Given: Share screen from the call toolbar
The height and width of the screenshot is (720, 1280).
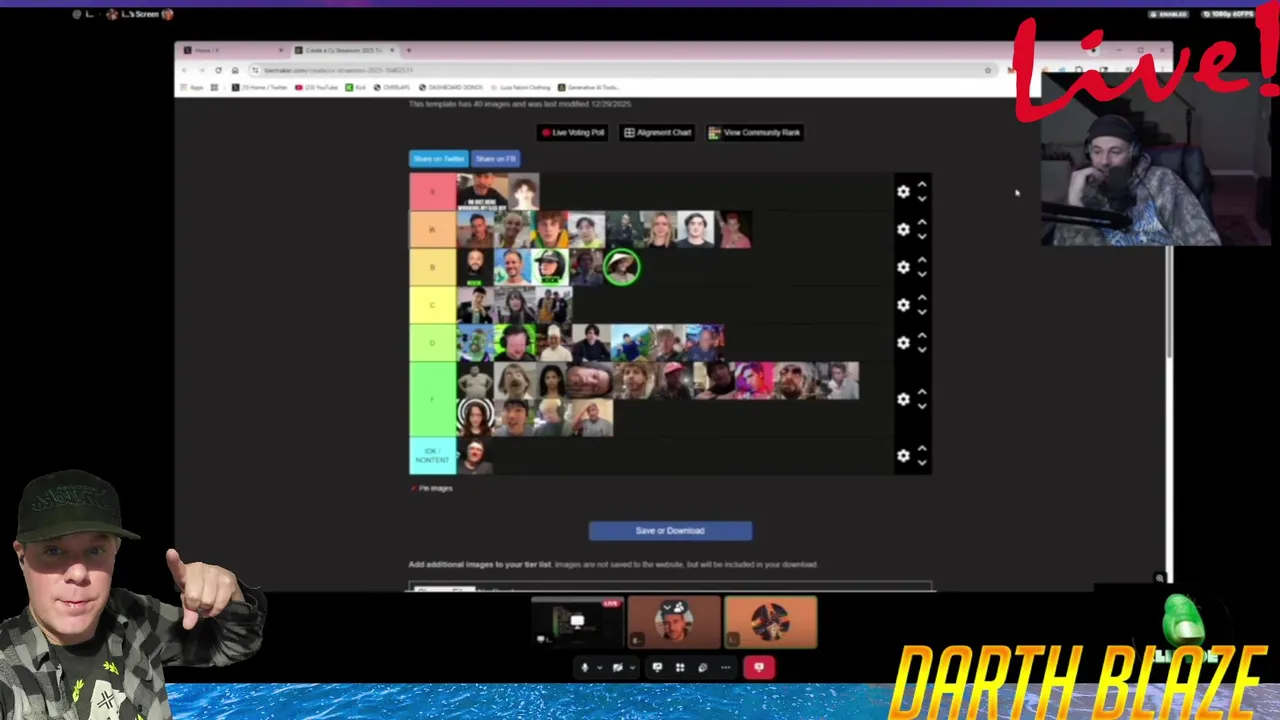Looking at the screenshot, I should 657,667.
